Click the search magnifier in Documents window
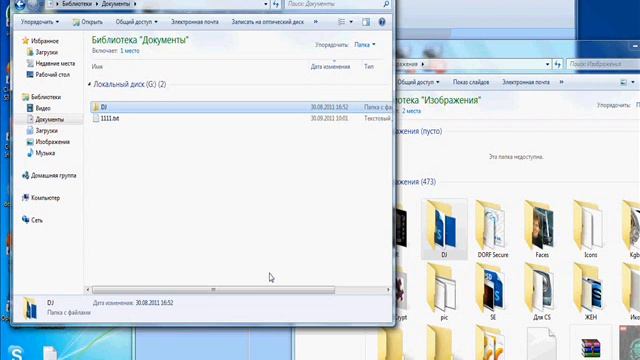Screen dimensions: 640x360 (x=386, y=4)
